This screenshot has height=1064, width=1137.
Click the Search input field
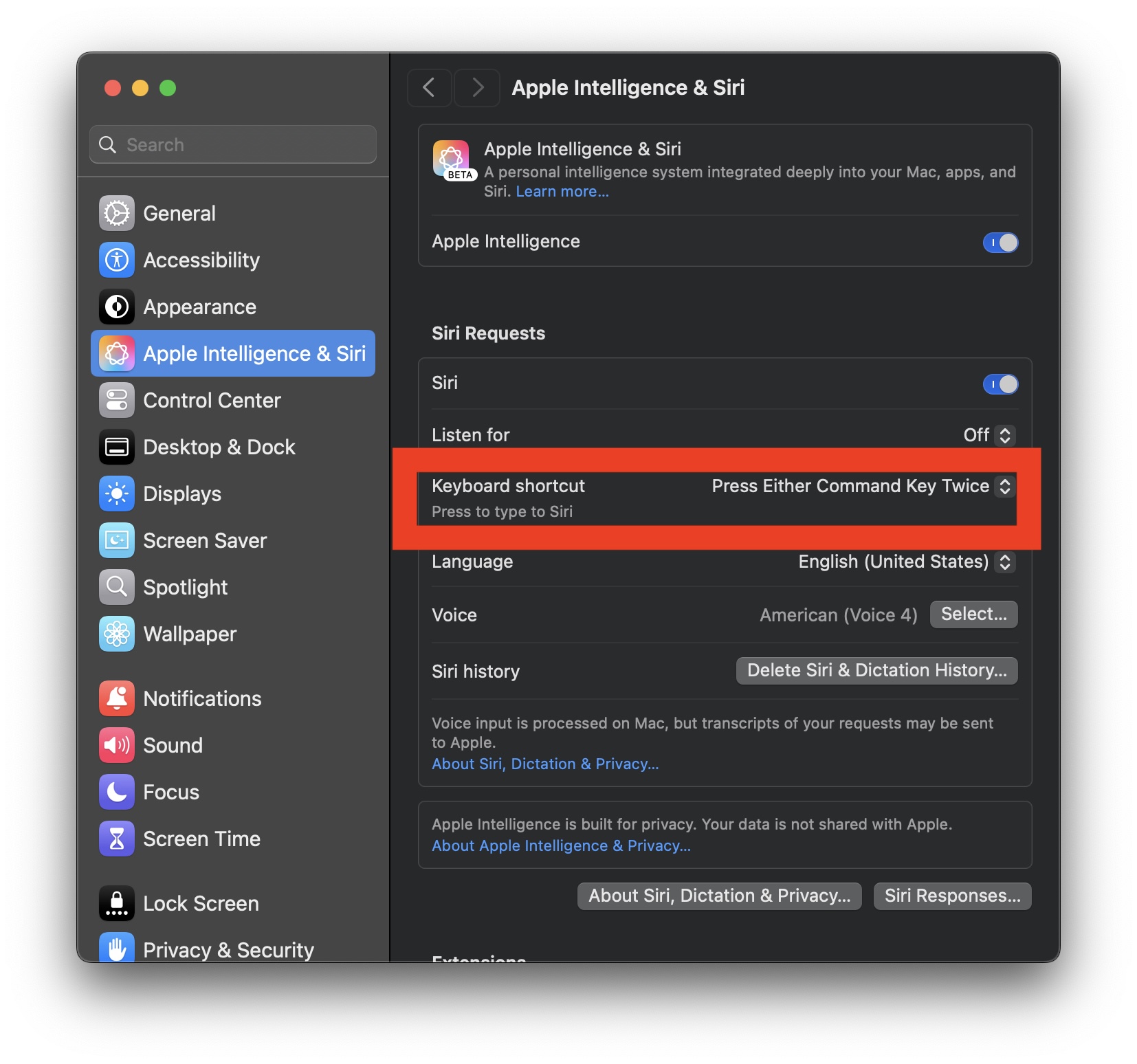(x=233, y=144)
